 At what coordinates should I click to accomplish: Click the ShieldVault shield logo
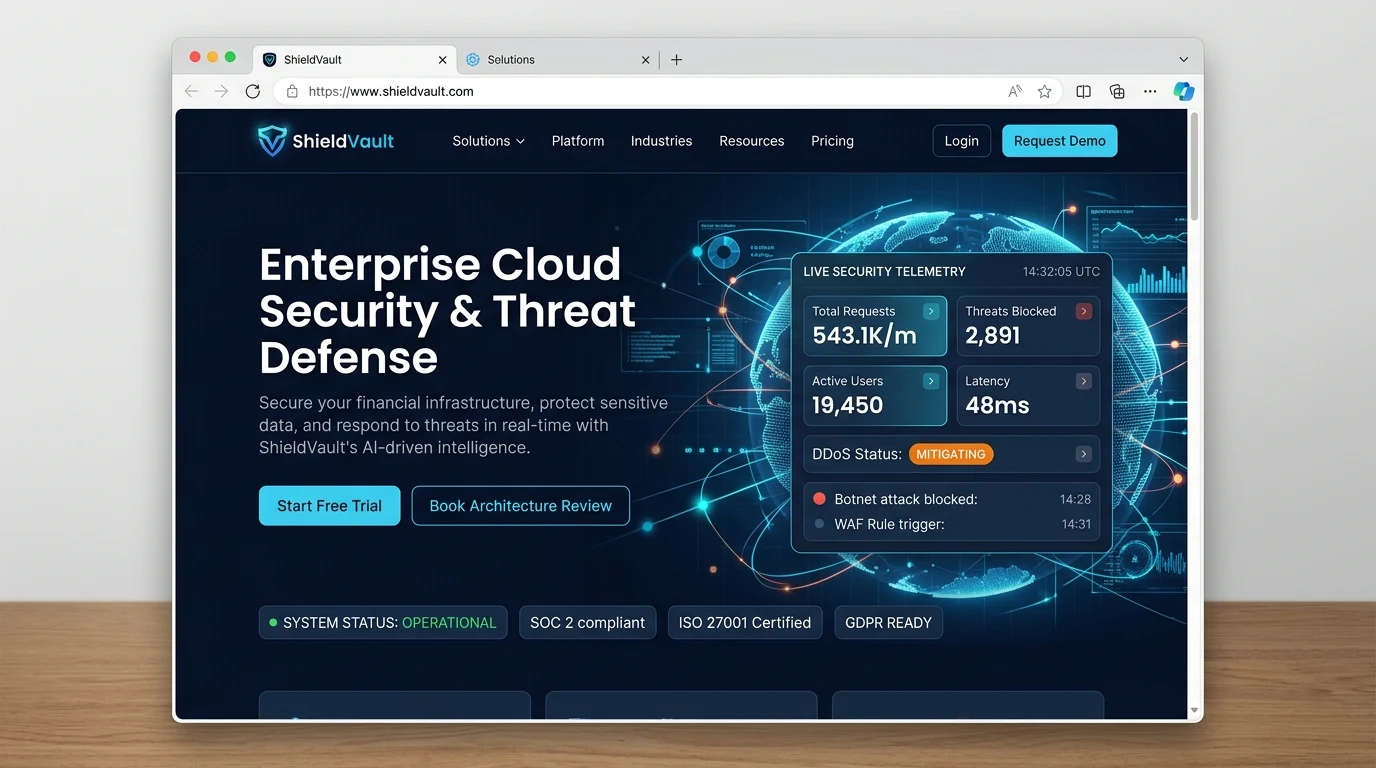tap(272, 141)
